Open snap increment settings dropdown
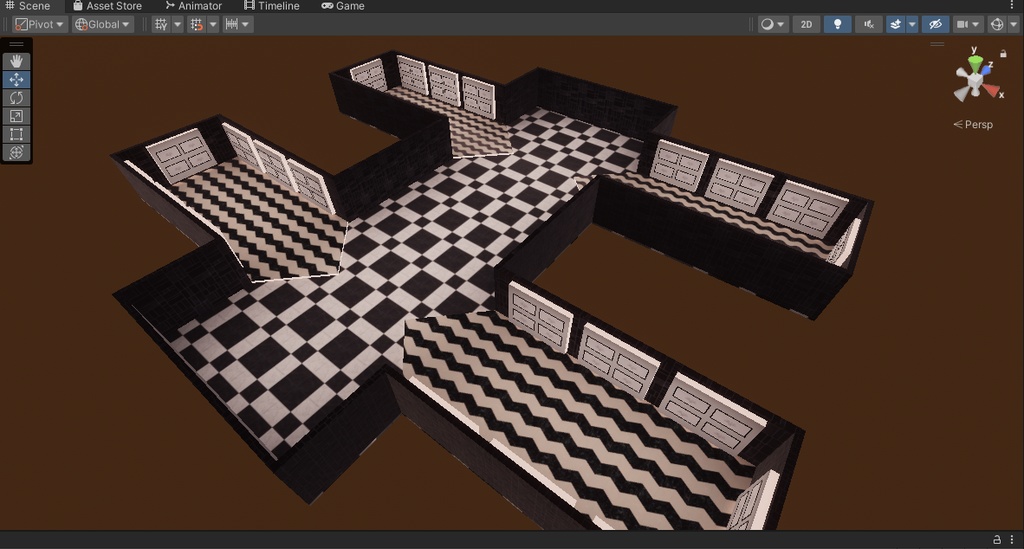 click(237, 24)
